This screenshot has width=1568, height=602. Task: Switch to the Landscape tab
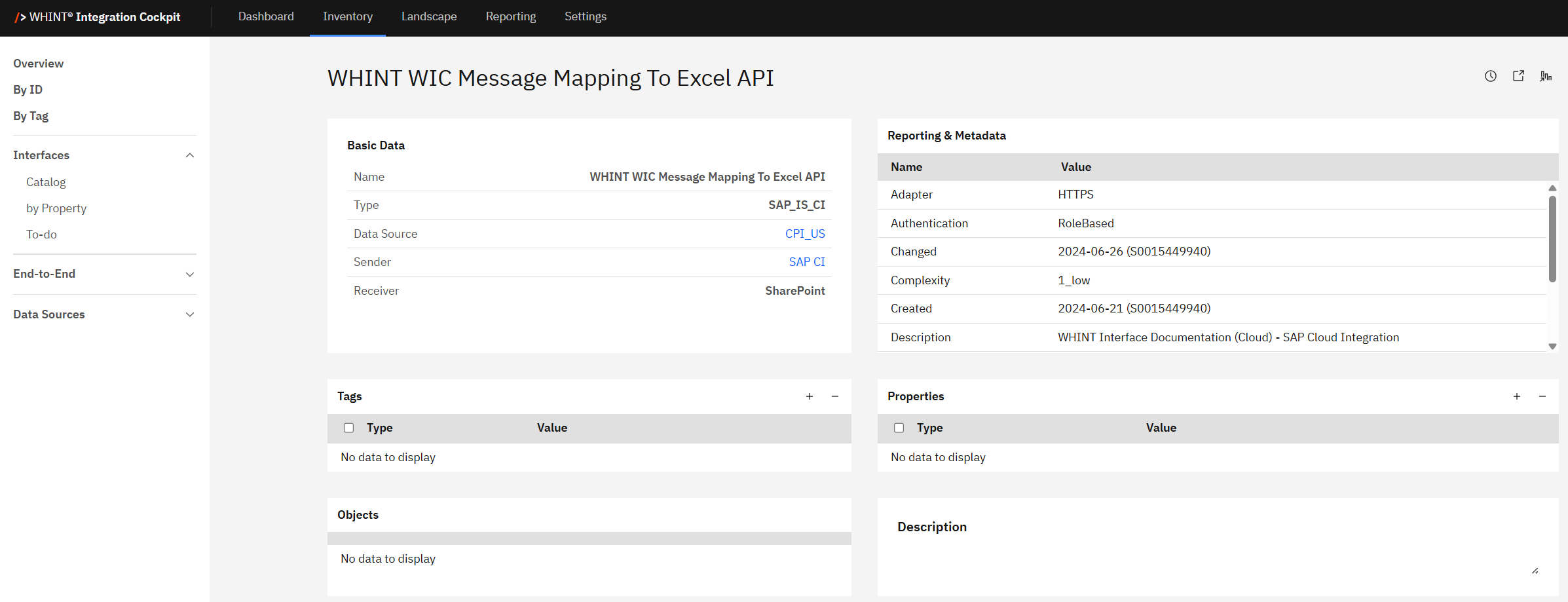coord(429,16)
